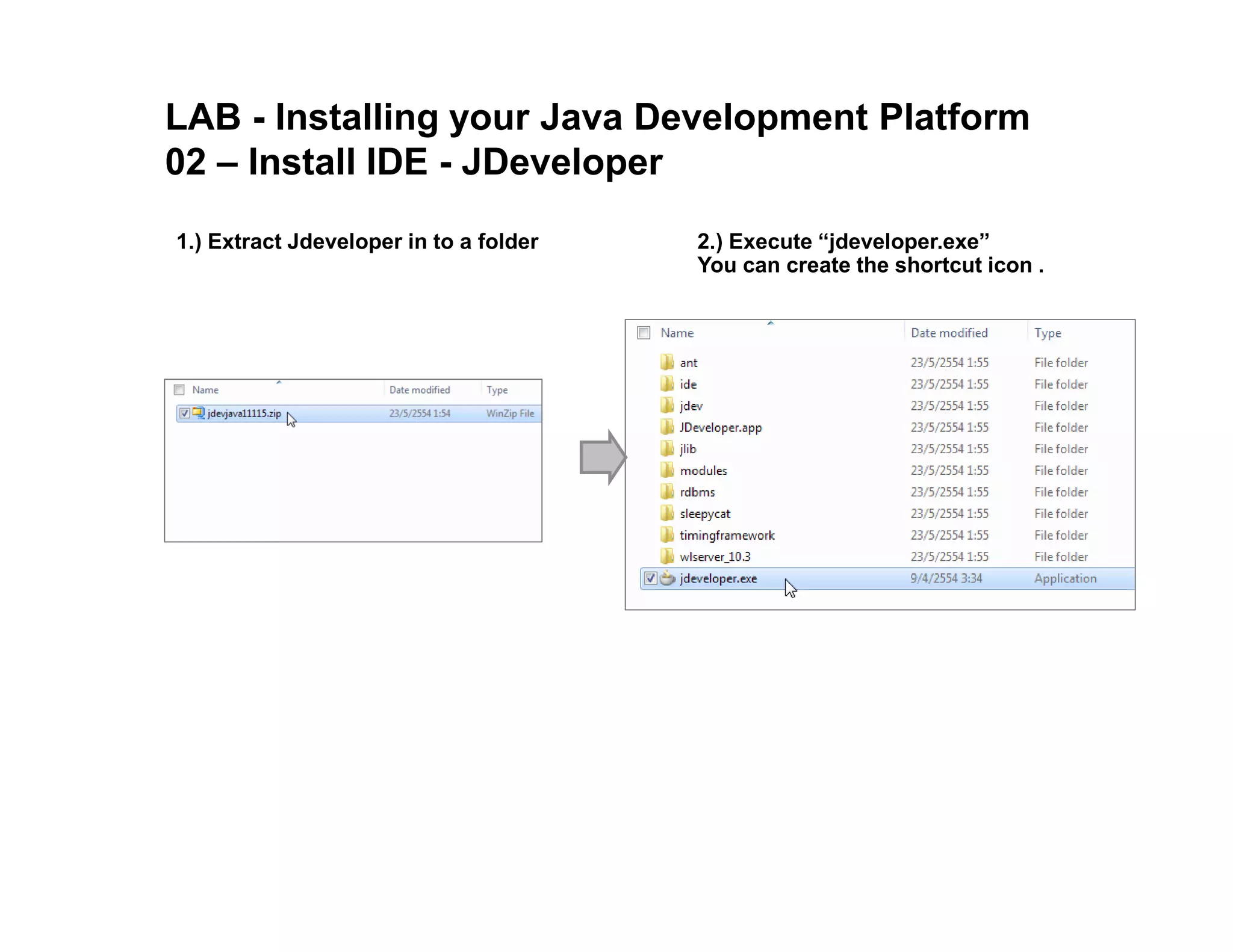
Task: Sort left zip list by Name column
Action: click(205, 390)
